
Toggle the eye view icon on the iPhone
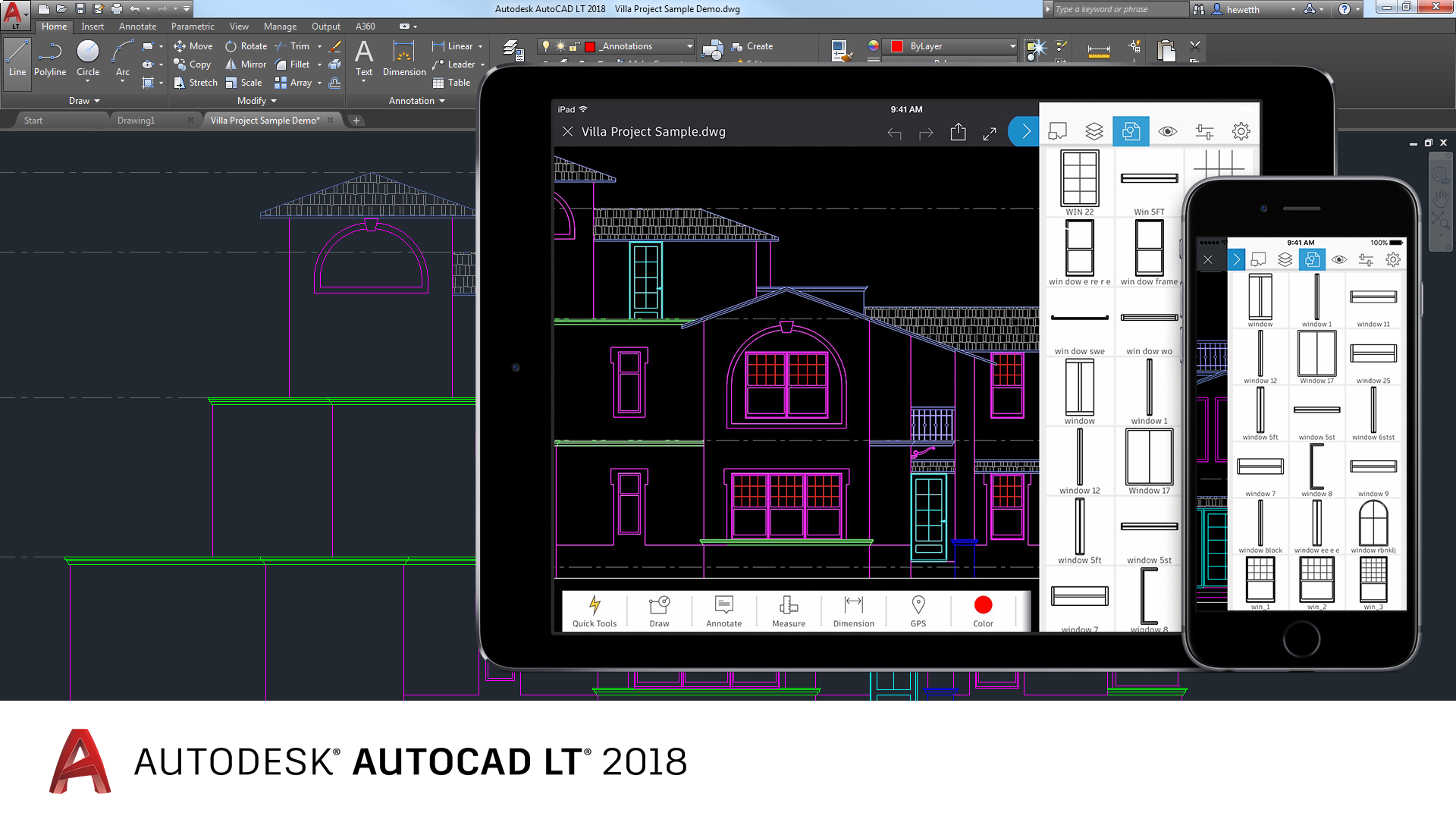click(1339, 259)
